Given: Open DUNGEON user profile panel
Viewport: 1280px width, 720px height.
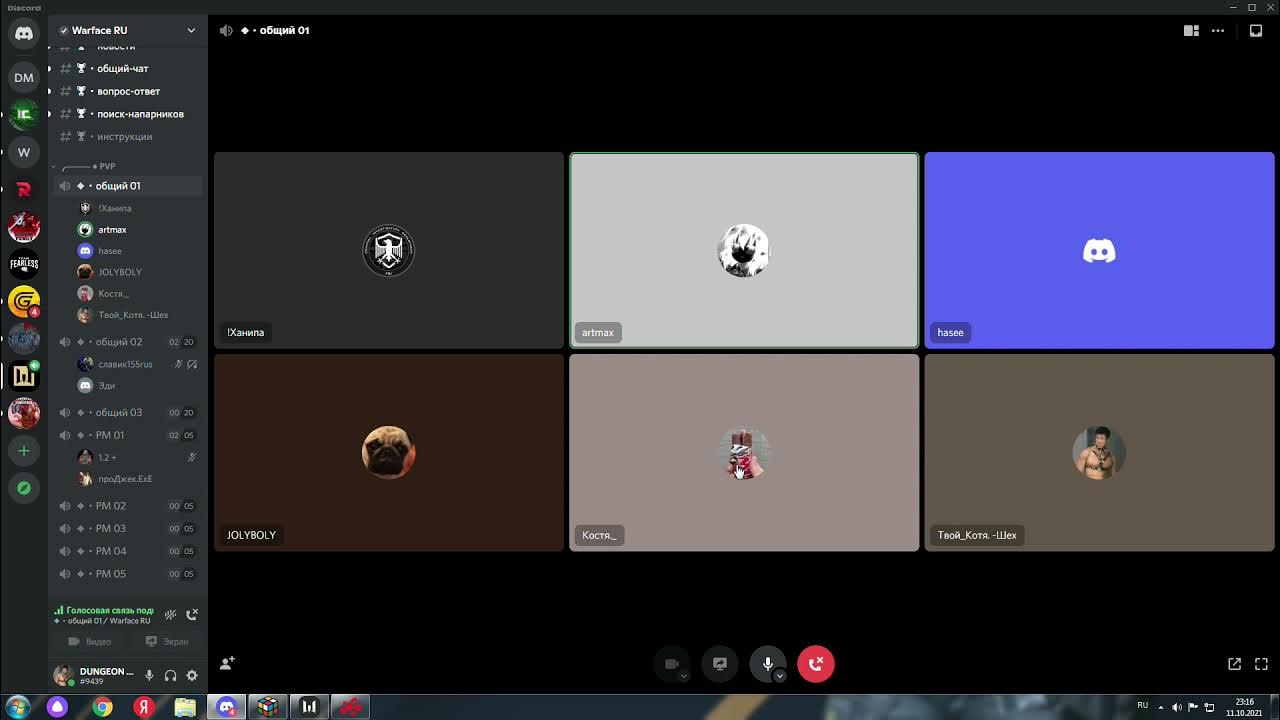Looking at the screenshot, I should coord(94,676).
